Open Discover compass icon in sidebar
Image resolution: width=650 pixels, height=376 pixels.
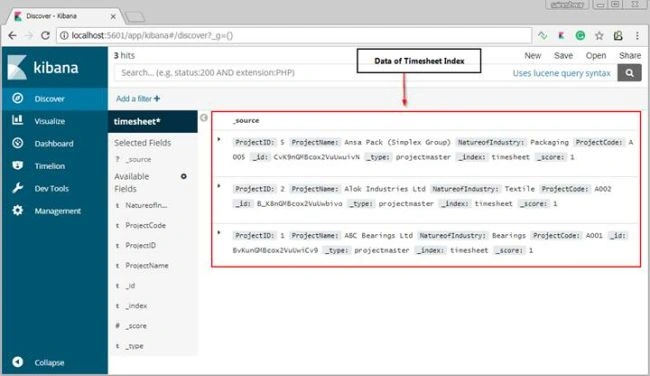[17, 98]
